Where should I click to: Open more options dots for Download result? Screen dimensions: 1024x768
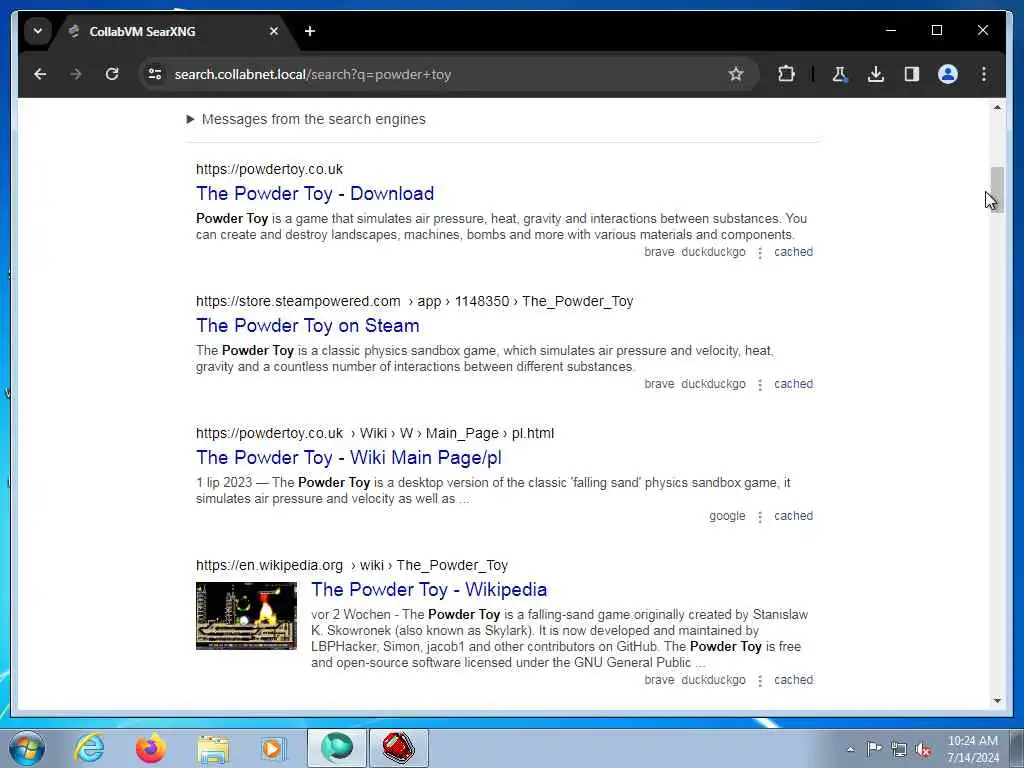click(760, 253)
